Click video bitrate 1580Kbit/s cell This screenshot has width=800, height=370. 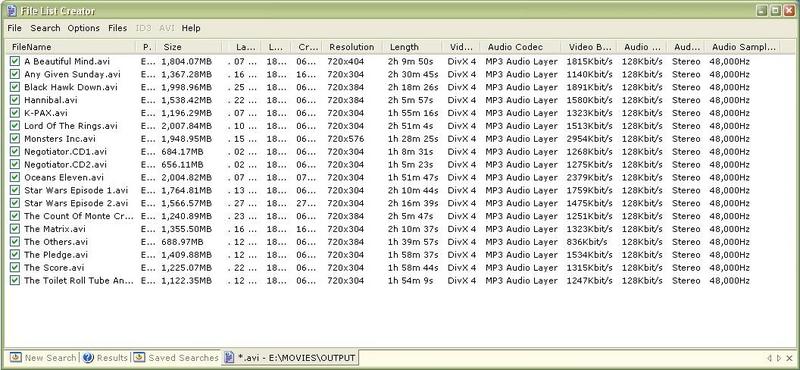click(589, 100)
